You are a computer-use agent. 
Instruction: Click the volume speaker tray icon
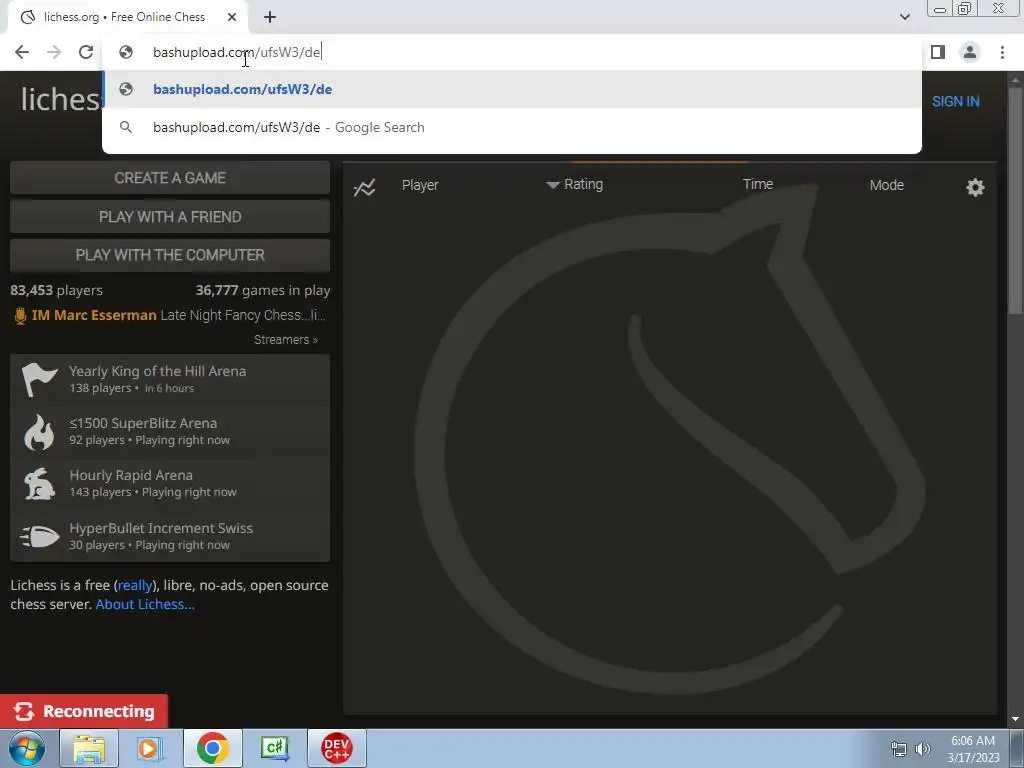923,749
